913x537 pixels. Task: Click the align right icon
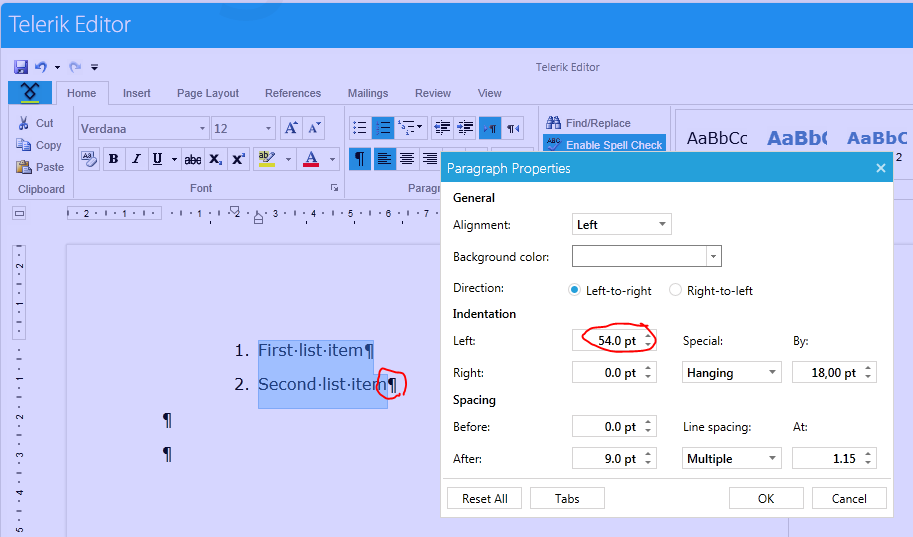pyautogui.click(x=430, y=158)
